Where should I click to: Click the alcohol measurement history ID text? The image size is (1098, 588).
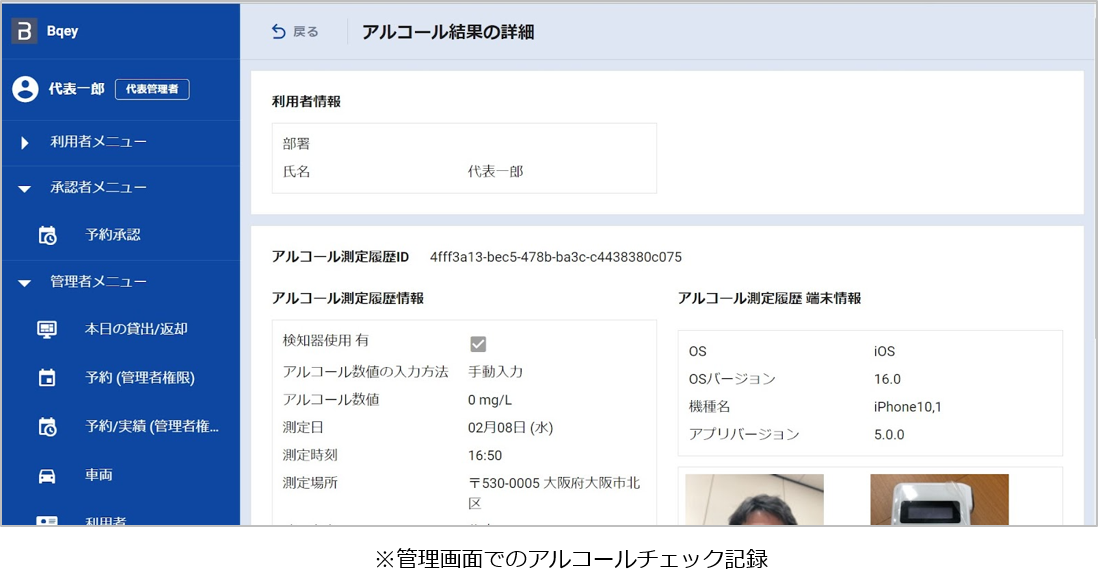[x=555, y=257]
